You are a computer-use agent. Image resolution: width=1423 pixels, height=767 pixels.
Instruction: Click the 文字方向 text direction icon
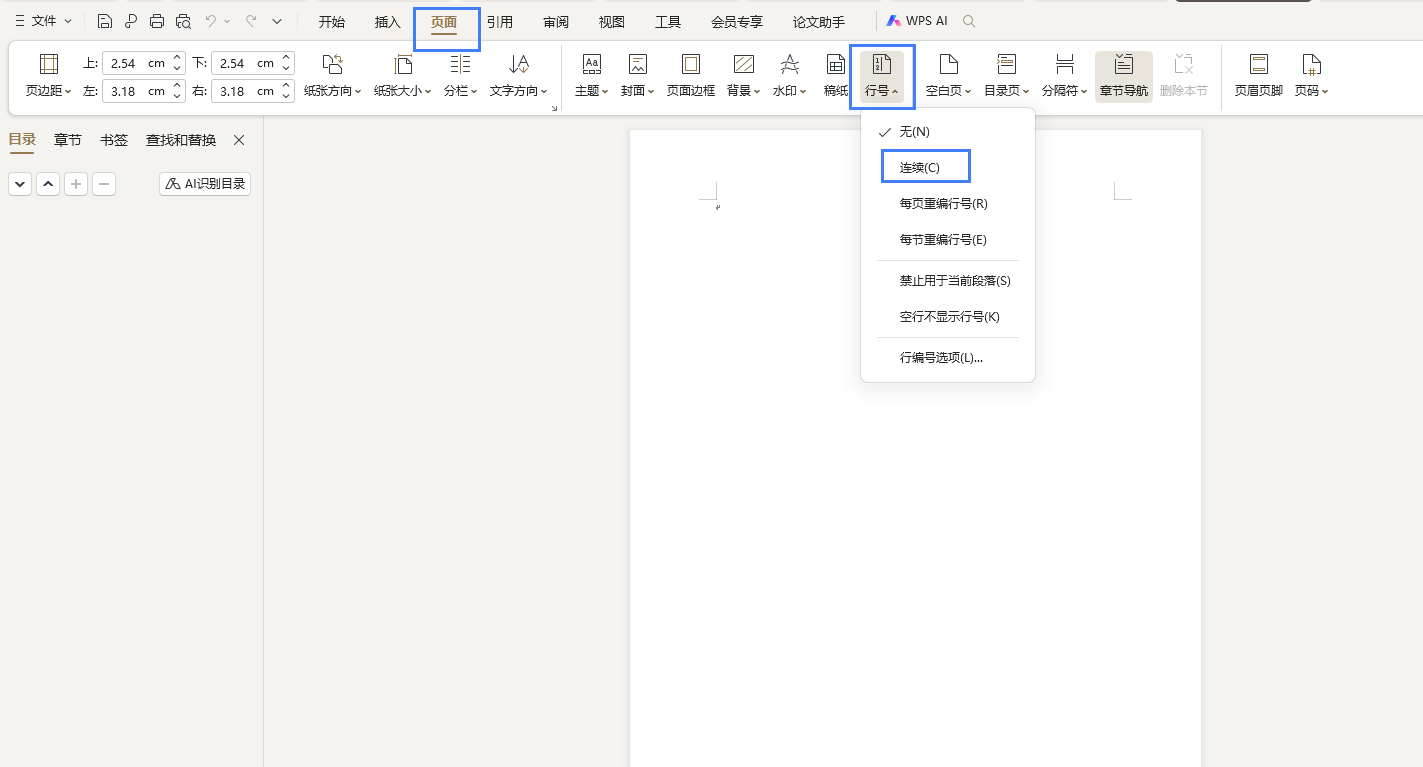519,64
